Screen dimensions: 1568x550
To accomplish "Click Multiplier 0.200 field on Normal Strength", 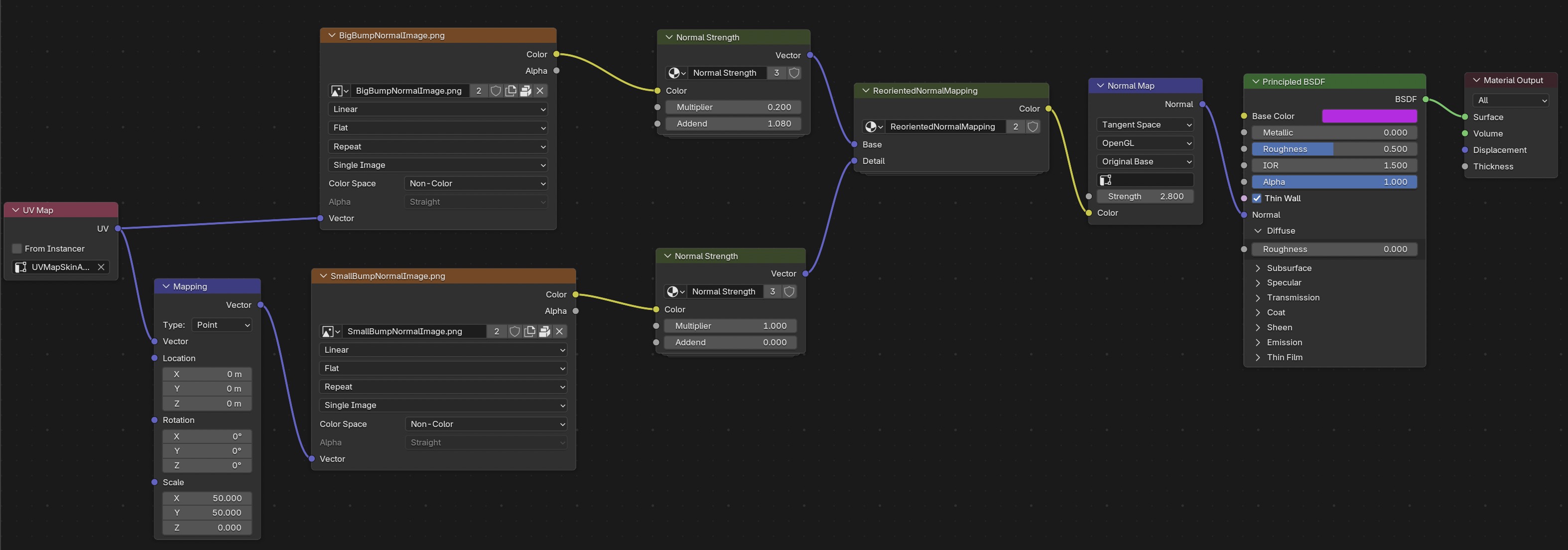I will 734,107.
